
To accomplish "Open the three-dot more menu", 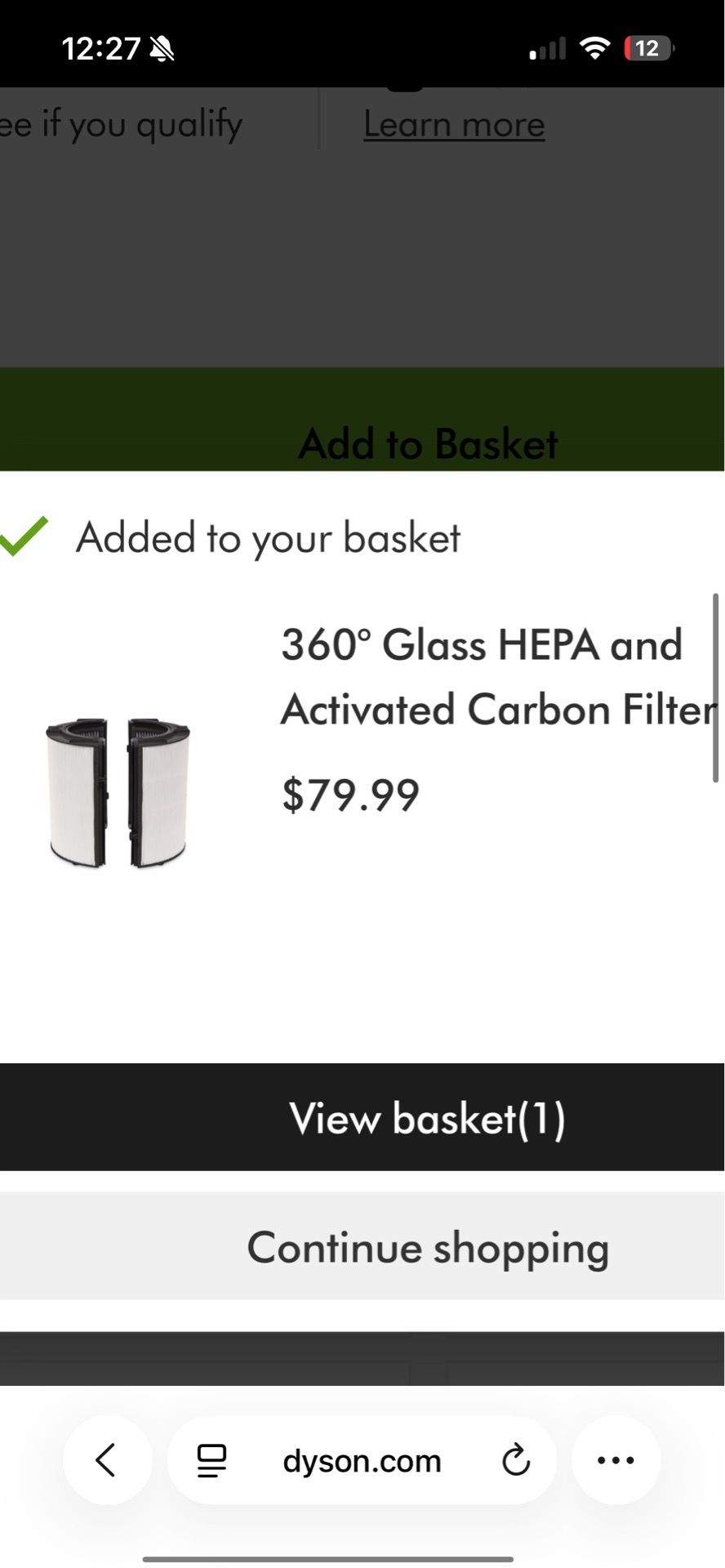I will [x=616, y=1460].
